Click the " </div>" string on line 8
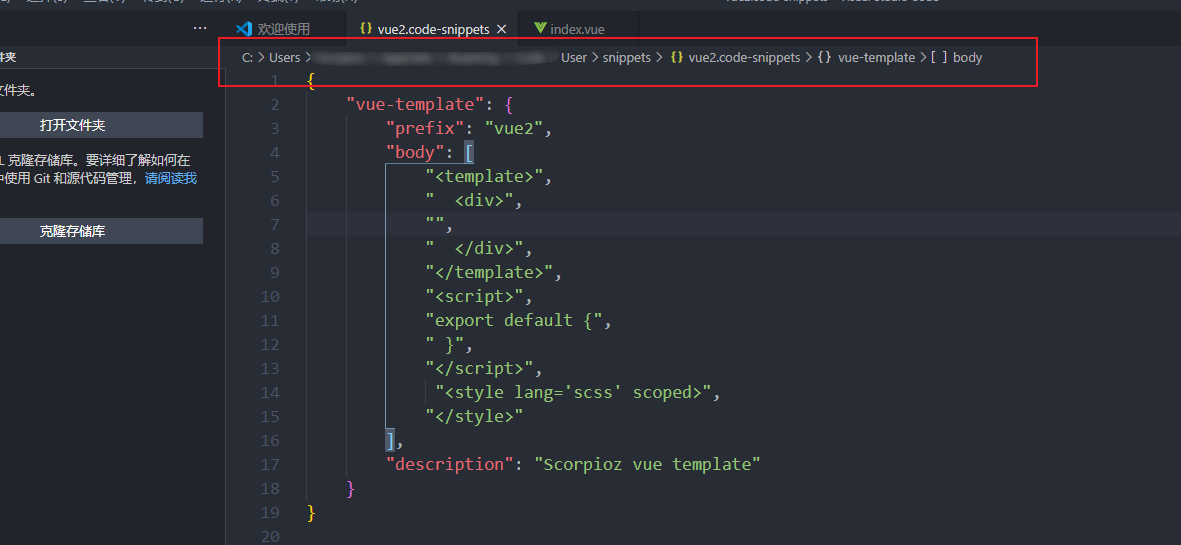The width and height of the screenshot is (1181, 545). click(x=474, y=249)
